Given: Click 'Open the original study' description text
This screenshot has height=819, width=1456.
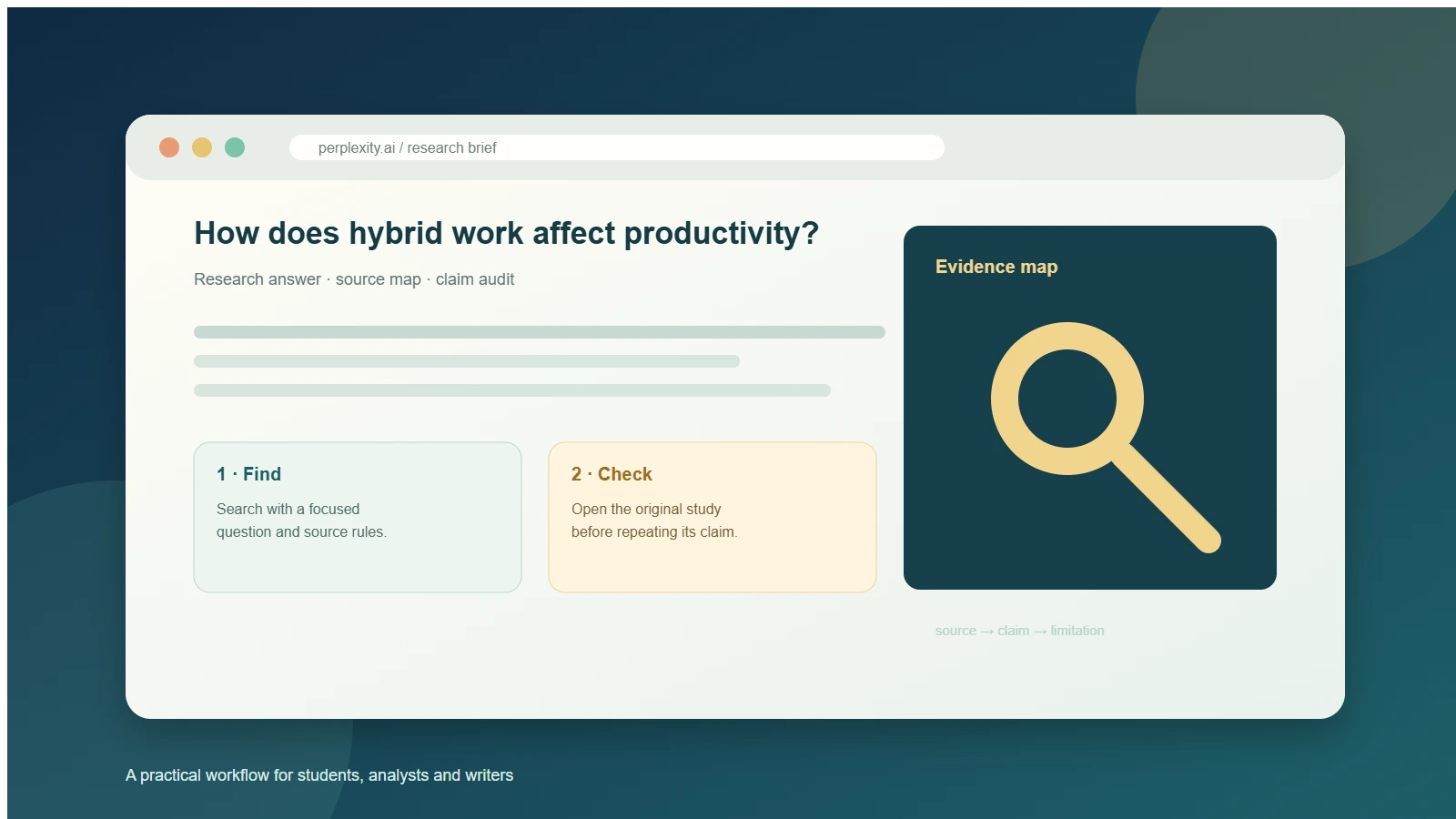Looking at the screenshot, I should (654, 521).
